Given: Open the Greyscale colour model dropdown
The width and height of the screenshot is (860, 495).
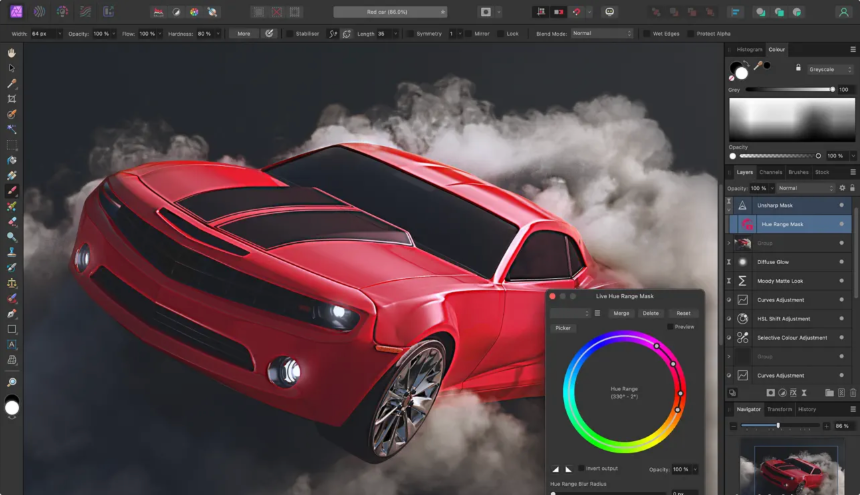Looking at the screenshot, I should pos(830,69).
